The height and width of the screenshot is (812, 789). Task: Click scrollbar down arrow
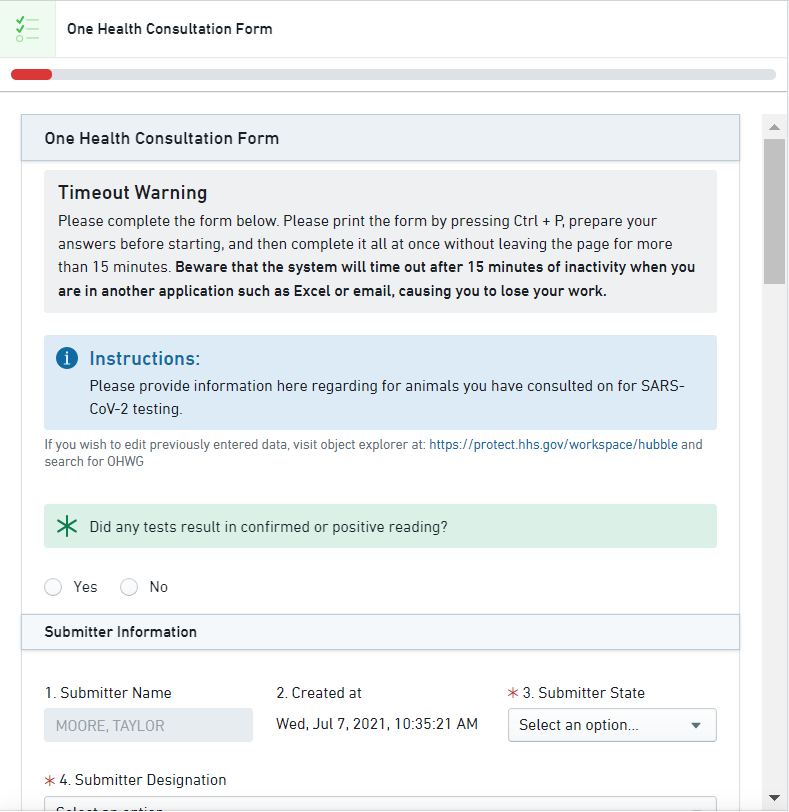774,797
